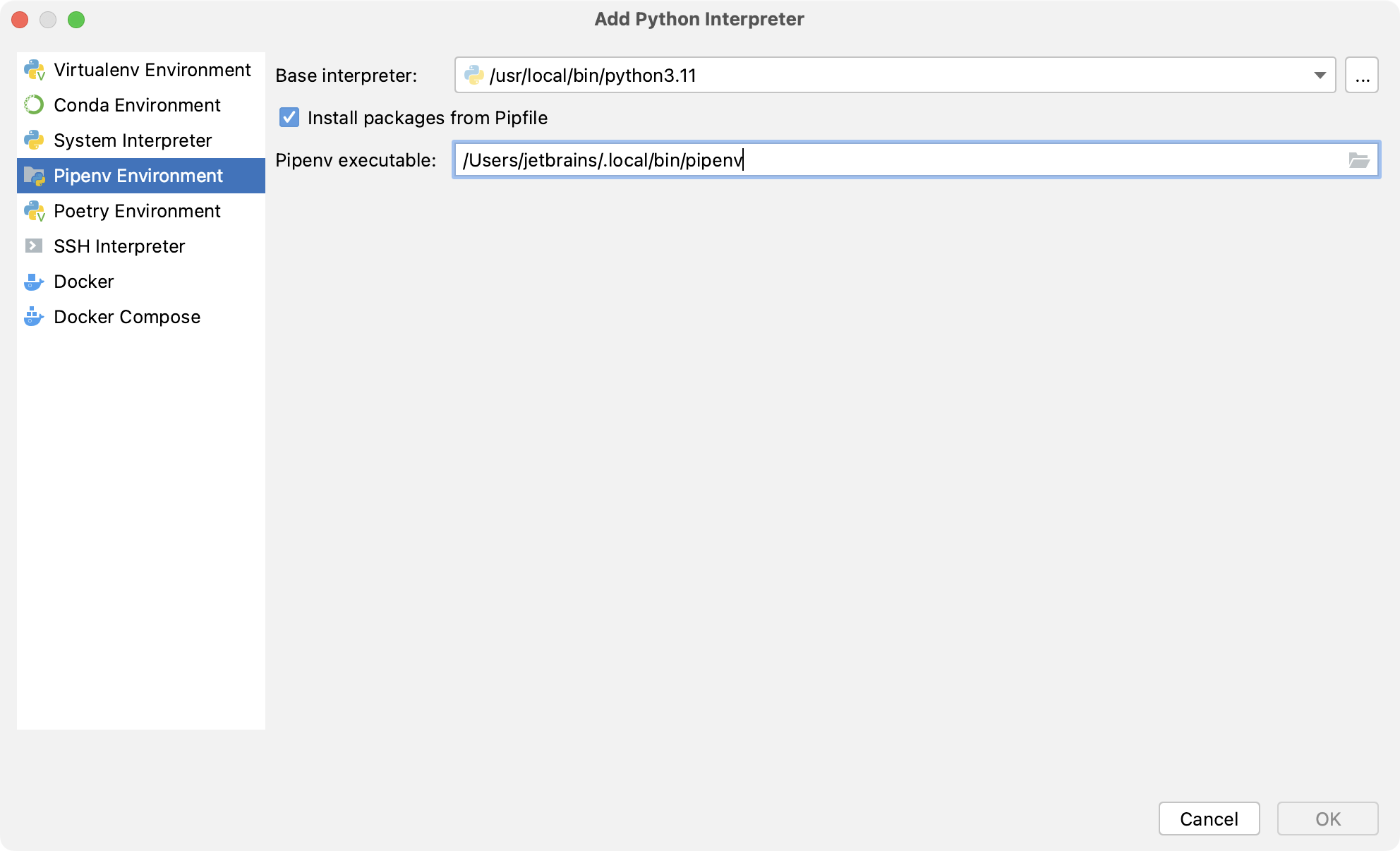Click the Virtualenv Environment icon

pyautogui.click(x=35, y=70)
